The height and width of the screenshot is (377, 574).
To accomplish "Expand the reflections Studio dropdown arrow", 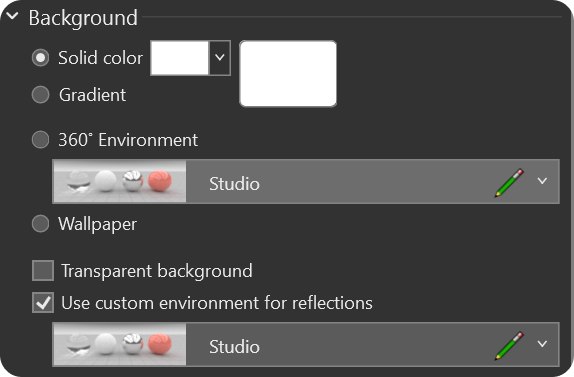I will pos(542,344).
